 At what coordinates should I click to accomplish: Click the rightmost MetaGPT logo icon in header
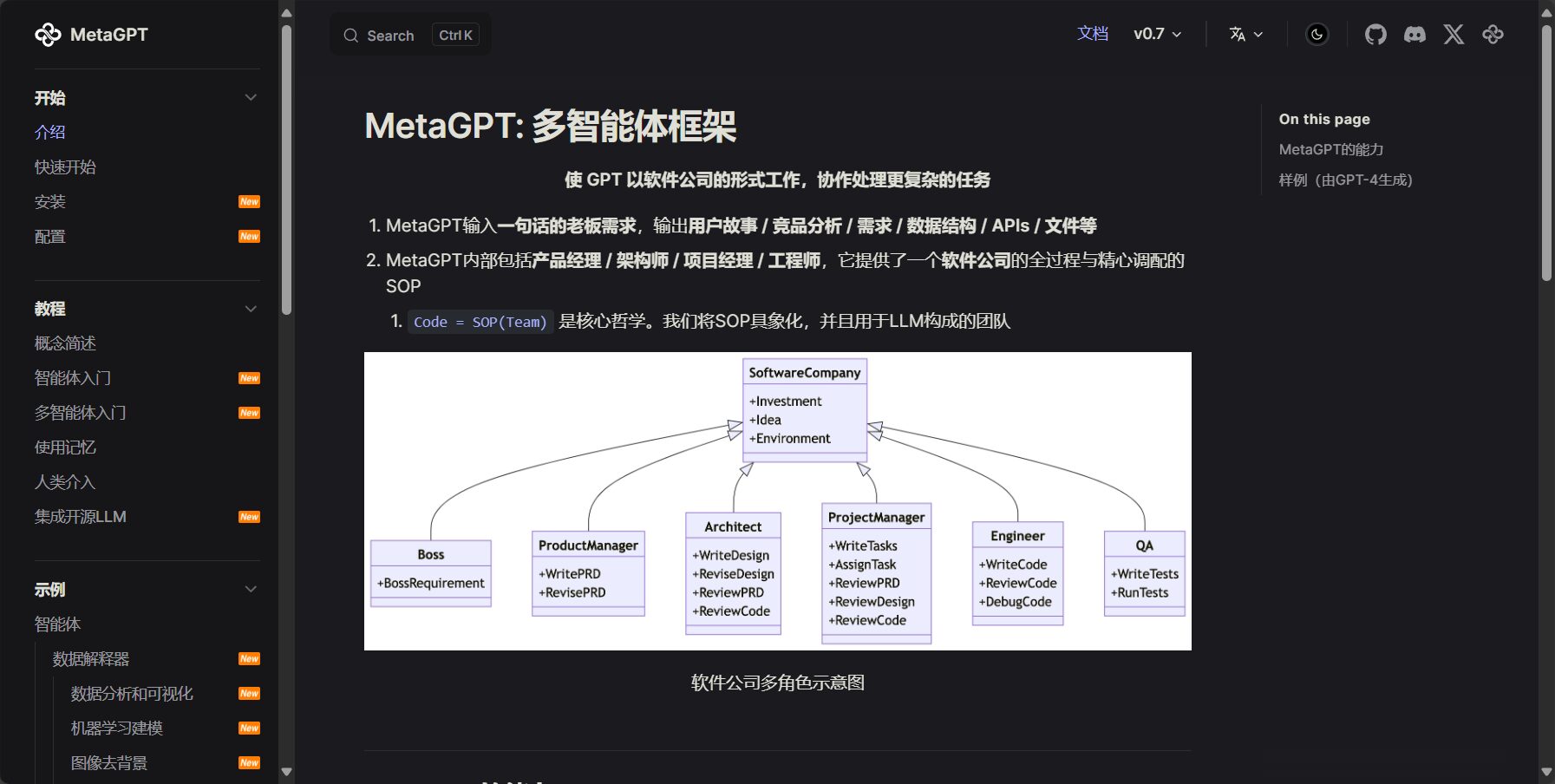(1493, 35)
